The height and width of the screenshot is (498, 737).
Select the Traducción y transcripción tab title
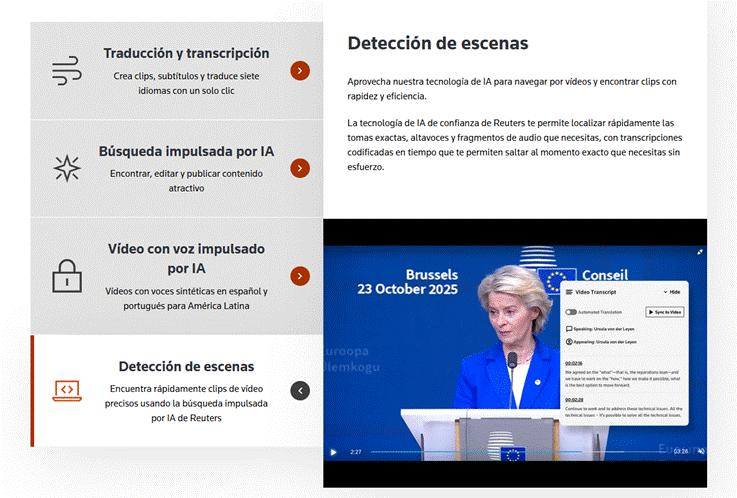[186, 53]
